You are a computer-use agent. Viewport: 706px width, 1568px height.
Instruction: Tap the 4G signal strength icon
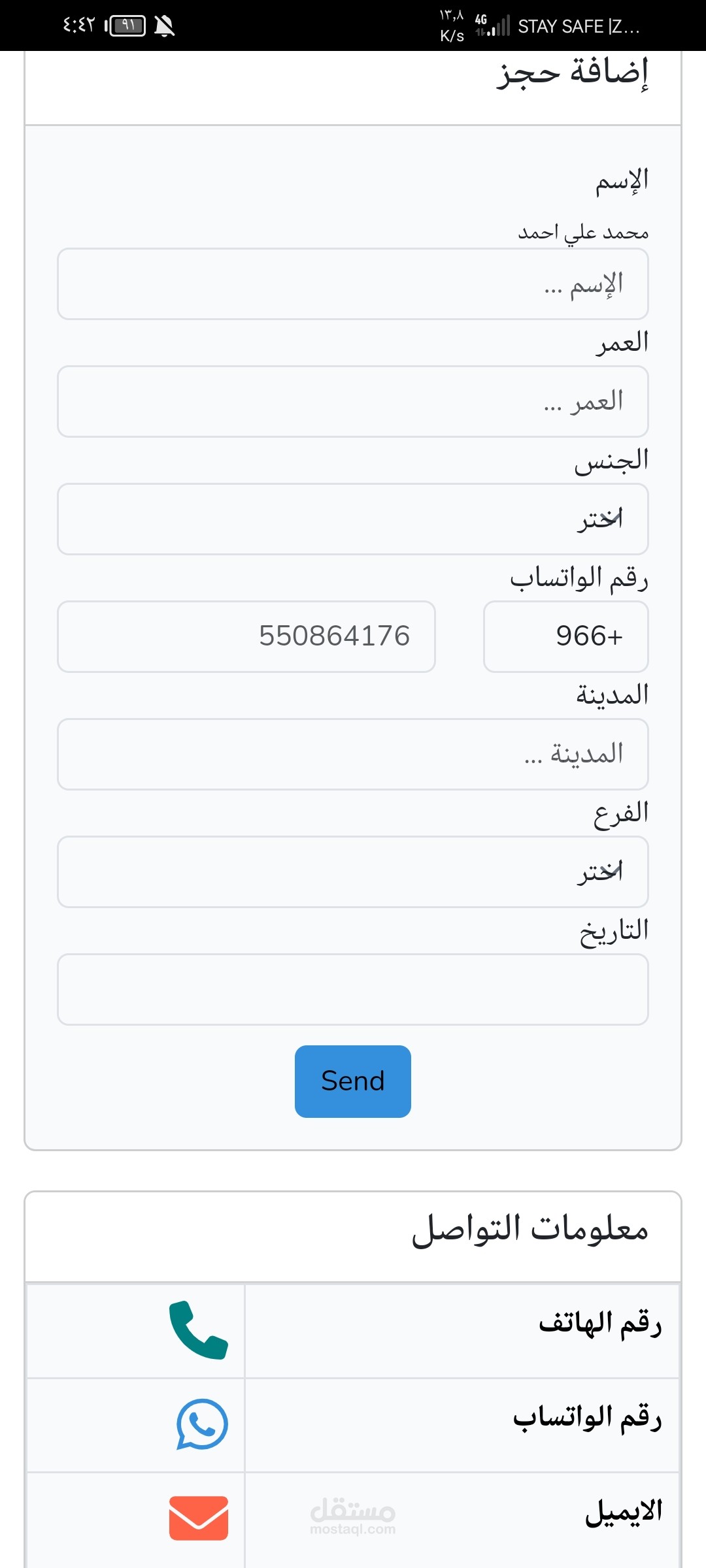click(x=492, y=25)
